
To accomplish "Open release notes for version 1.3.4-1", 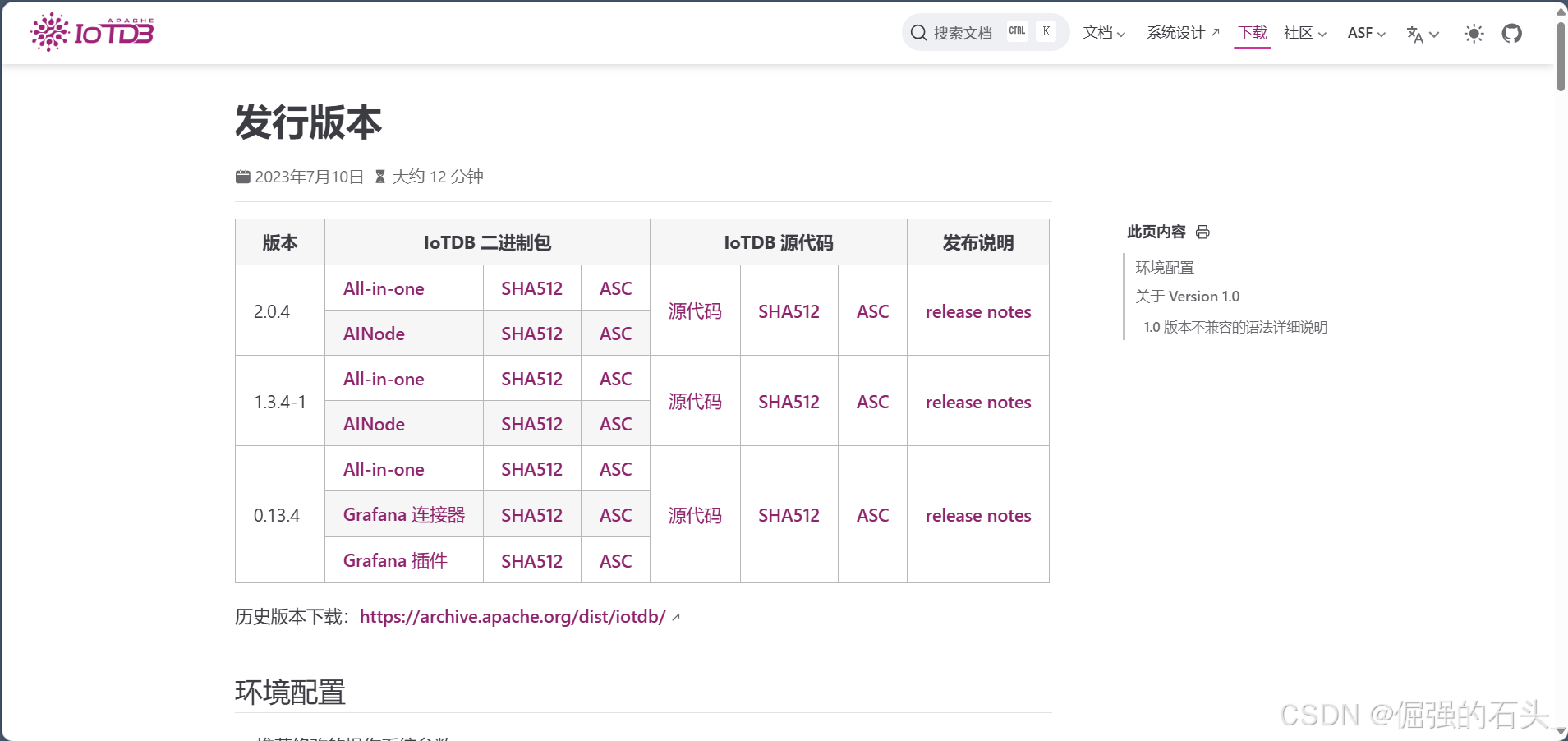I will [x=978, y=402].
